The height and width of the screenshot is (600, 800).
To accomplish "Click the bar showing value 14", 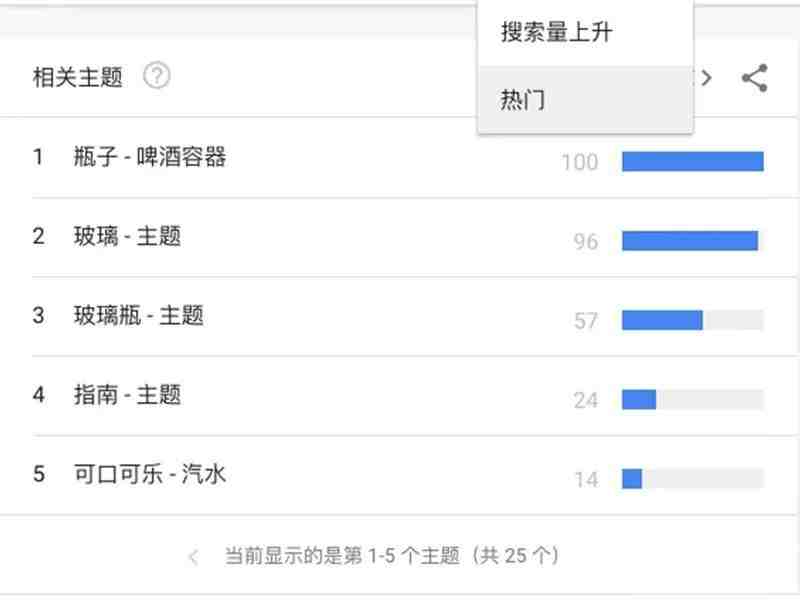I will click(x=693, y=479).
